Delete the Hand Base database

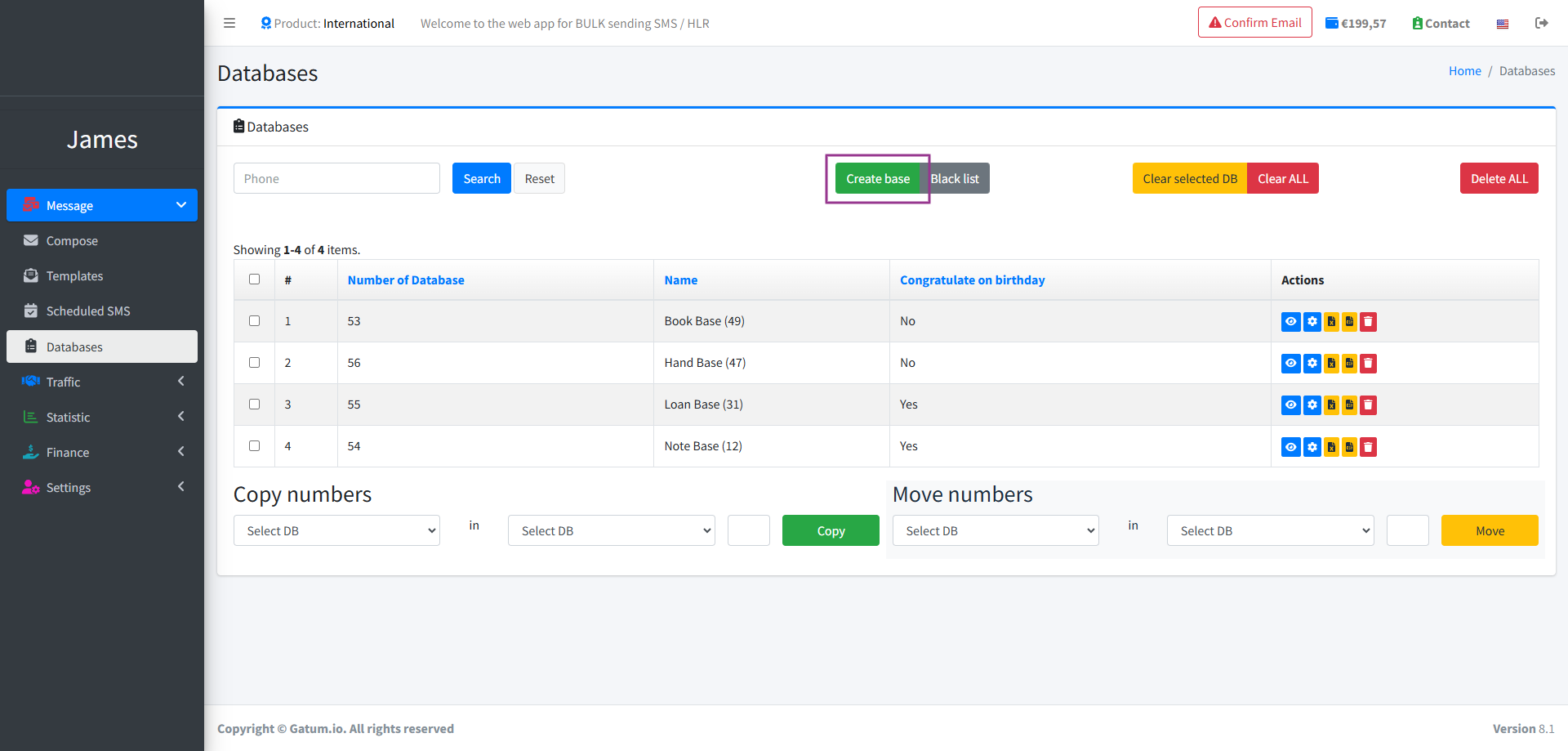click(x=1368, y=363)
